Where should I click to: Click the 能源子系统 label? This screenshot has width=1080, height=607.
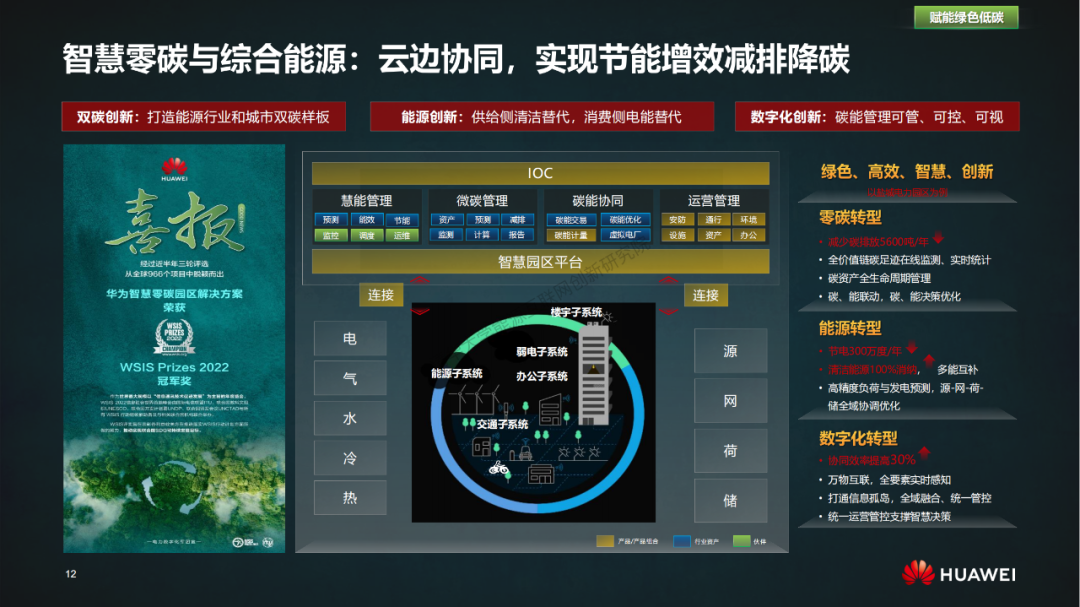[457, 373]
